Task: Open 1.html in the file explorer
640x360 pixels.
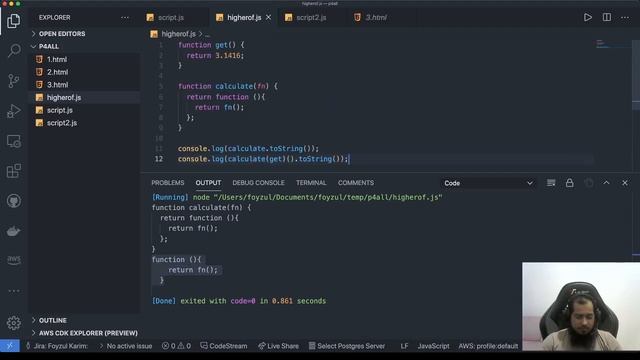Action: (x=84, y=59)
